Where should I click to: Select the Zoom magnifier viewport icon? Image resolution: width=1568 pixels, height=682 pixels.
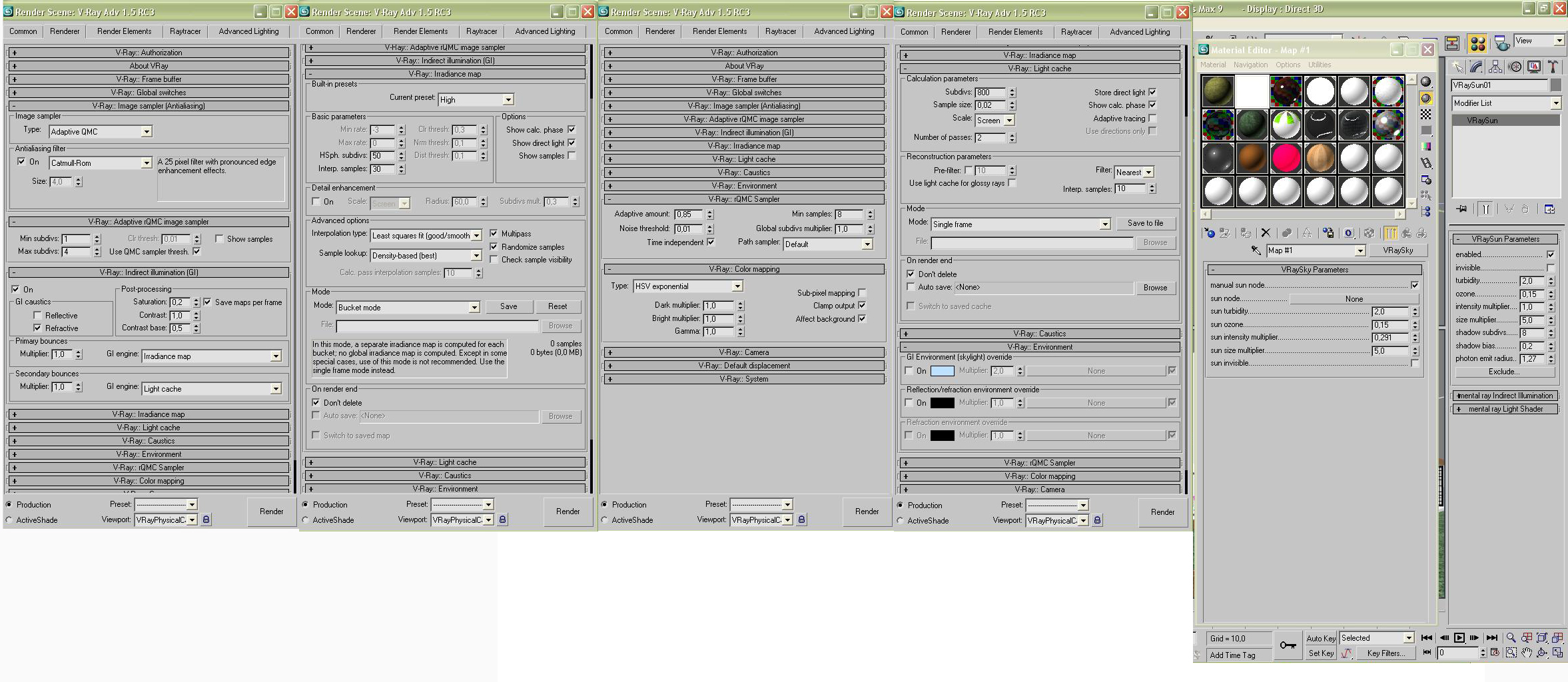coord(1511,637)
